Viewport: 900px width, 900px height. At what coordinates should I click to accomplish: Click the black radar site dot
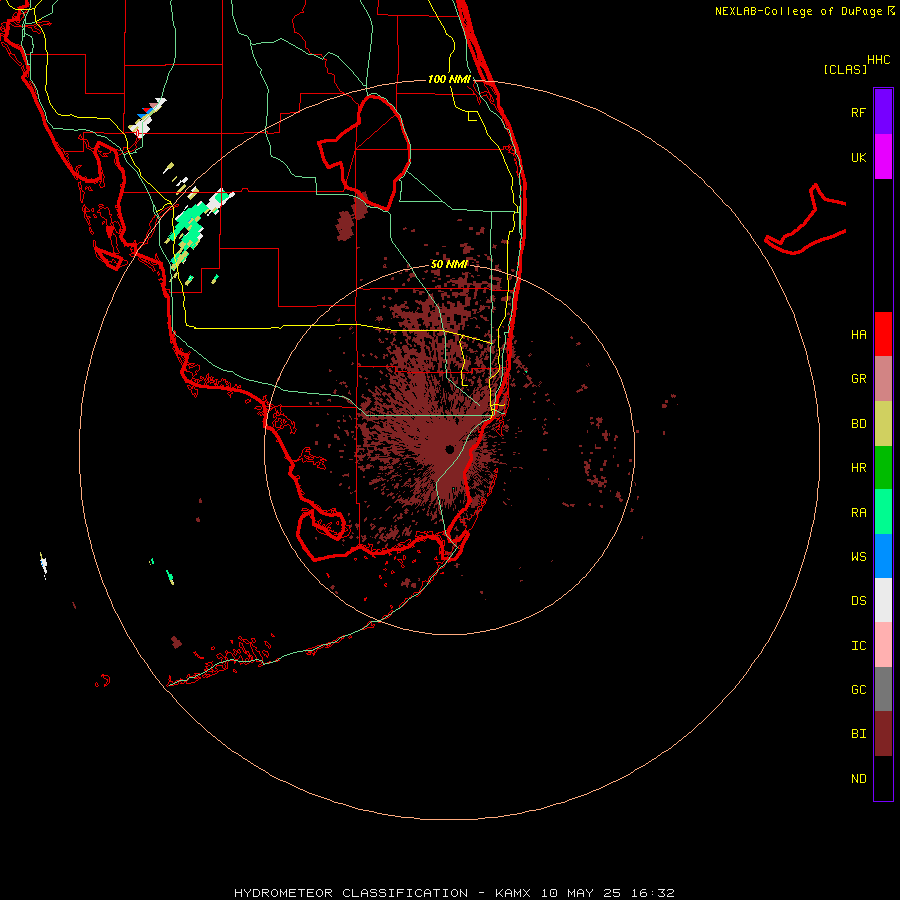(449, 449)
